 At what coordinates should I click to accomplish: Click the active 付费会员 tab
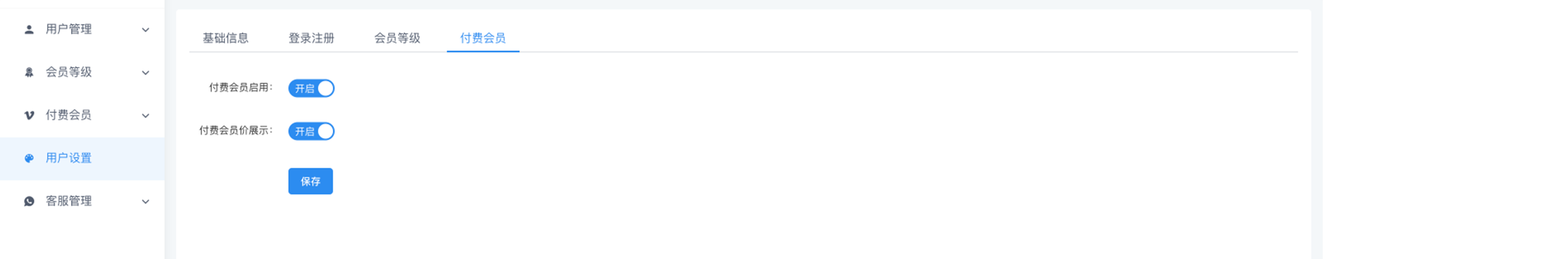[x=483, y=38]
